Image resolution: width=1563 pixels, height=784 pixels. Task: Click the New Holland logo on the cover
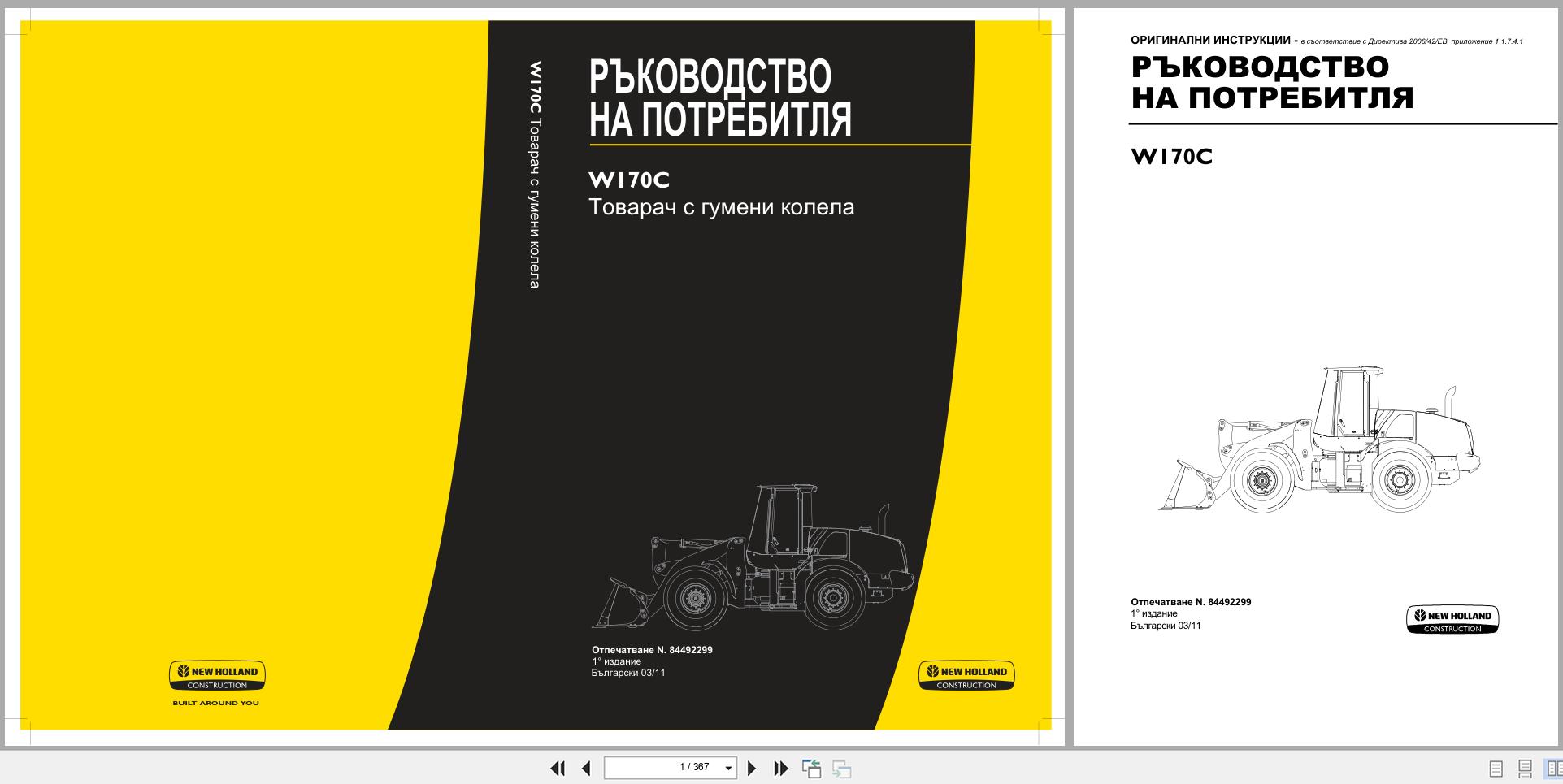click(x=216, y=674)
